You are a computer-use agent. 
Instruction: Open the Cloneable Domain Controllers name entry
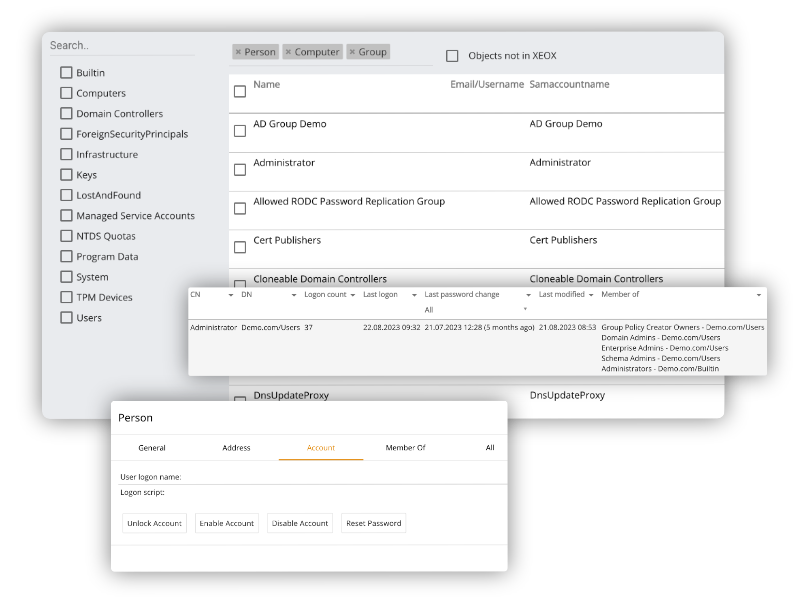(320, 279)
